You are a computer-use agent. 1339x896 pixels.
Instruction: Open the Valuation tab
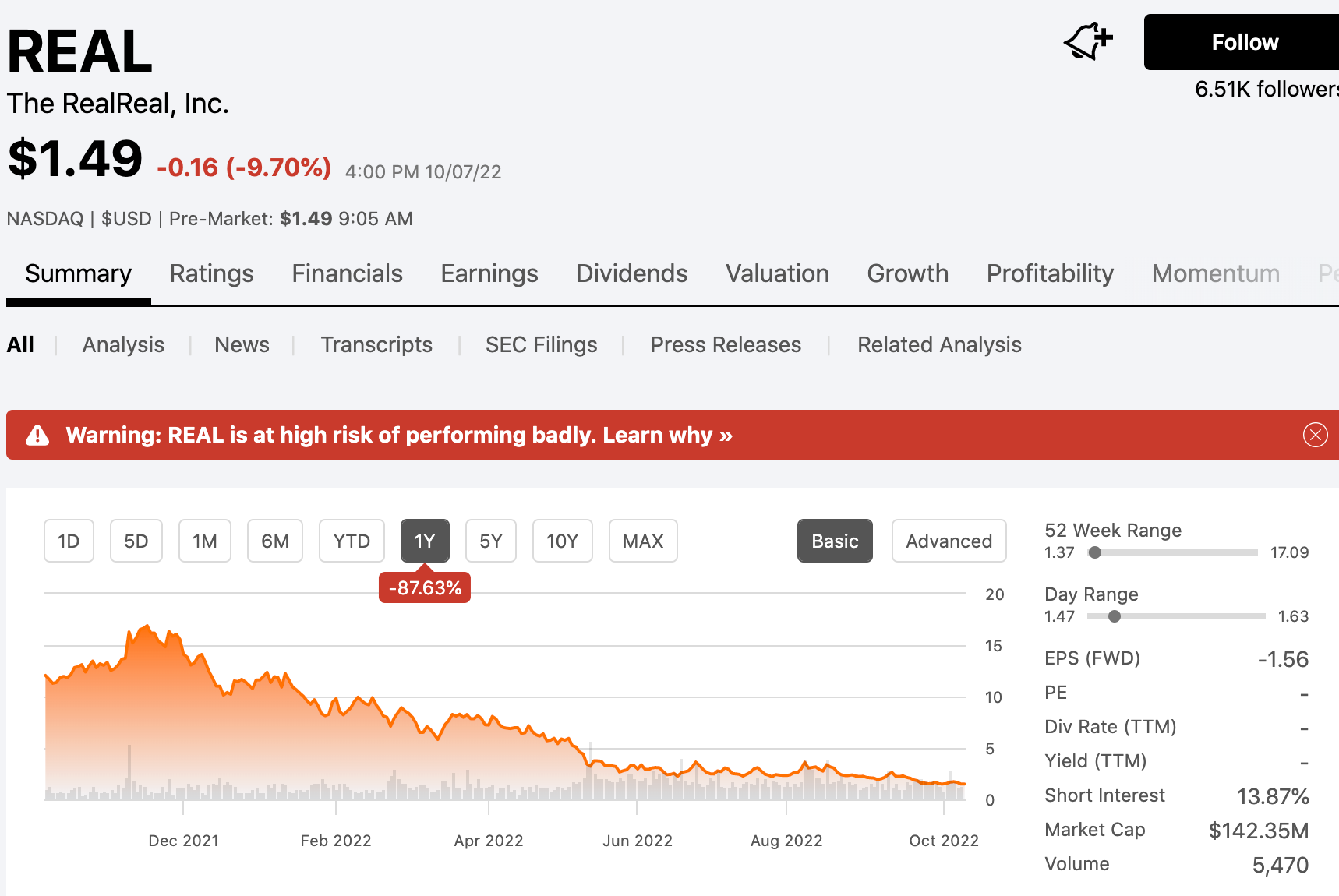pyautogui.click(x=777, y=273)
